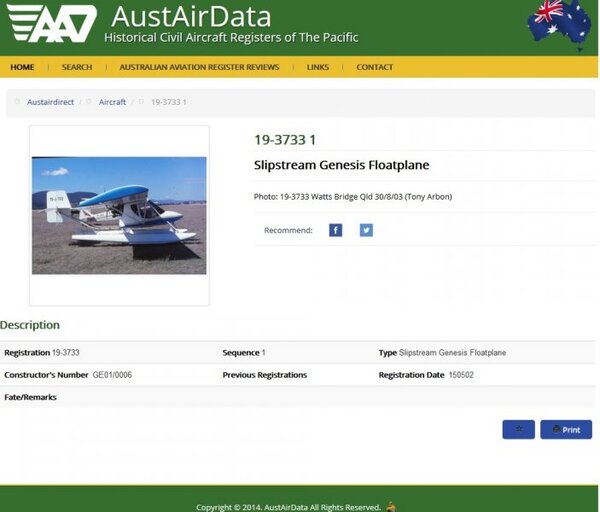Open Australian Aviation Register Reviews menu

click(x=199, y=67)
